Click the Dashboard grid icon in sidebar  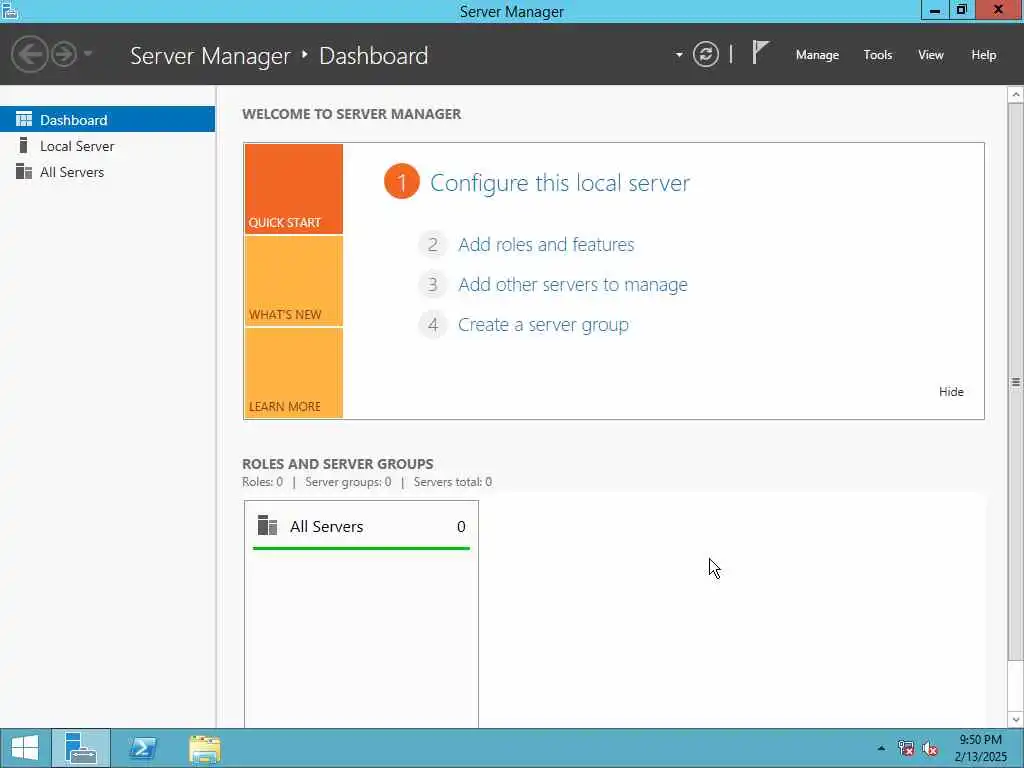24,119
